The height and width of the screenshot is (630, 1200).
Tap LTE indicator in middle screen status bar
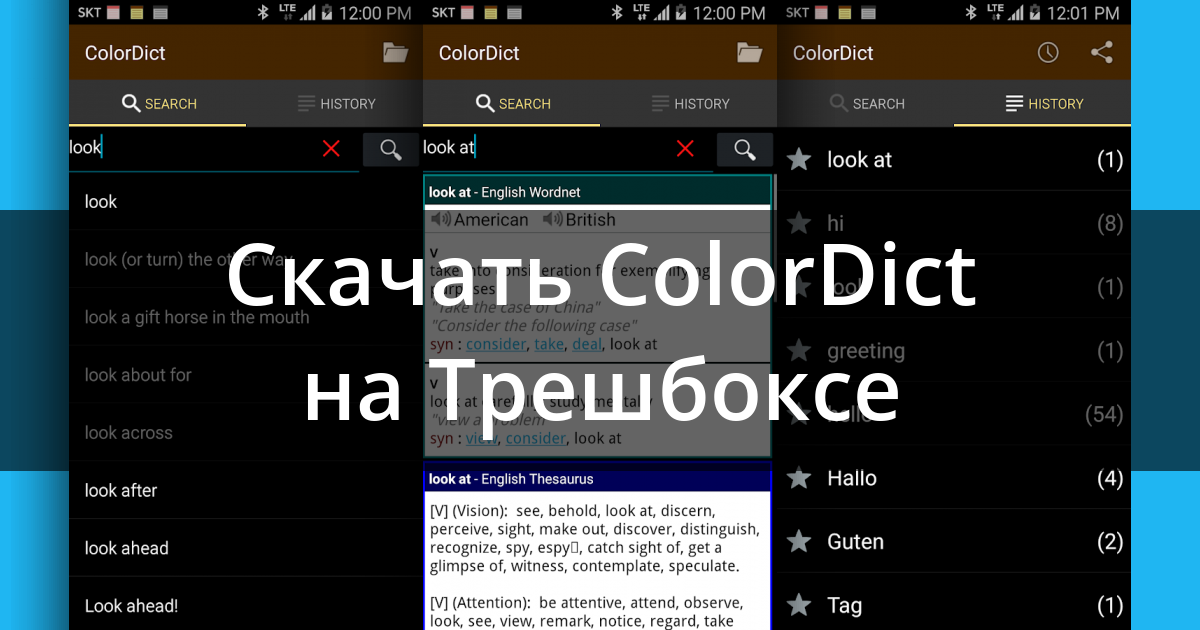coord(642,12)
